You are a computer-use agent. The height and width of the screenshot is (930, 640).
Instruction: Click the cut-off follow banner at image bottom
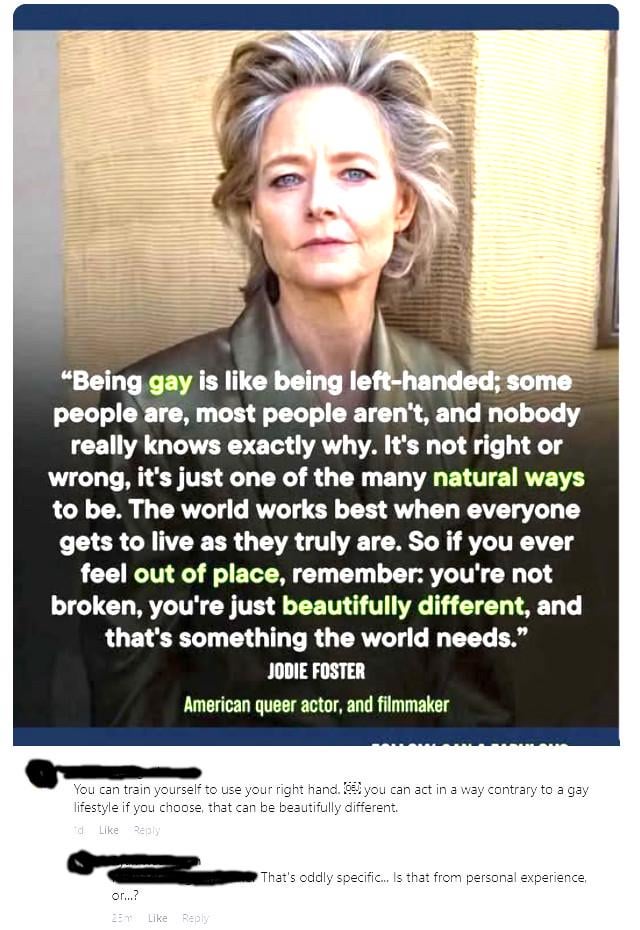pyautogui.click(x=469, y=741)
